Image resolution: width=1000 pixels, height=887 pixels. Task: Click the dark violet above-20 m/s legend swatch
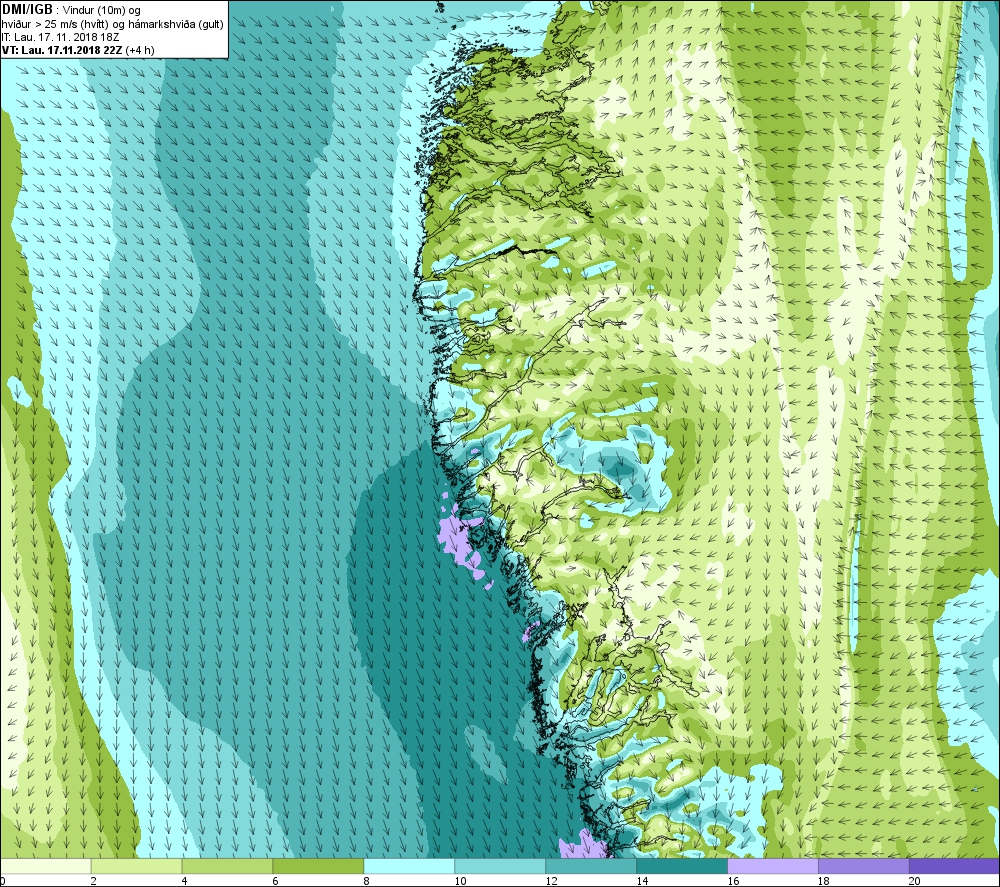coord(954,866)
